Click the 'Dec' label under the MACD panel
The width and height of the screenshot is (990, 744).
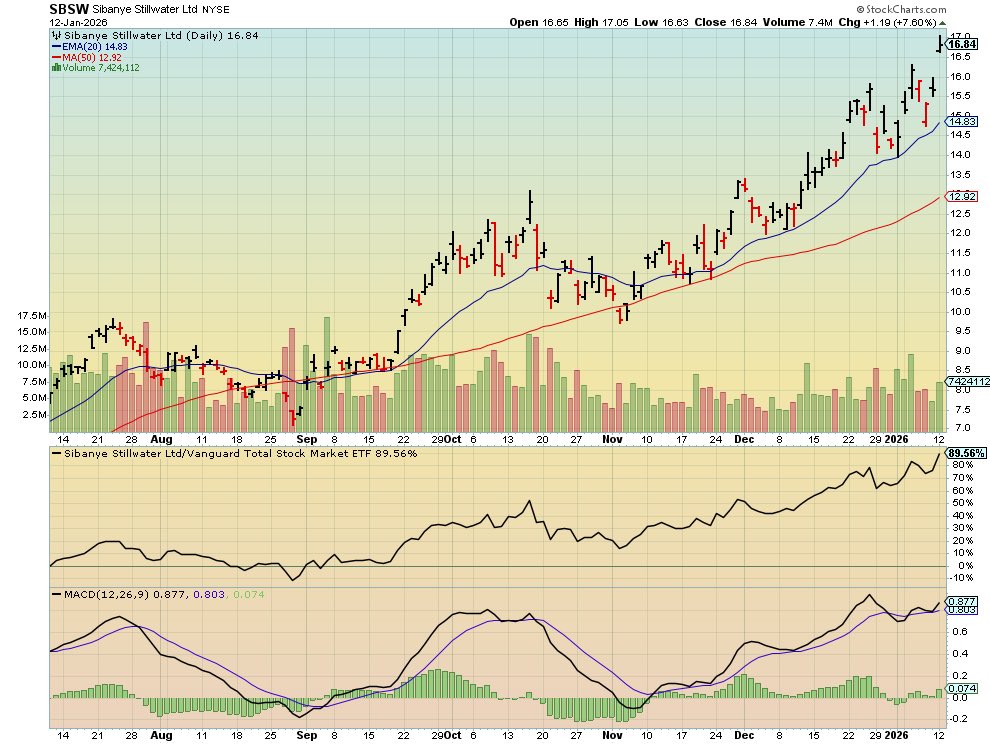click(744, 735)
